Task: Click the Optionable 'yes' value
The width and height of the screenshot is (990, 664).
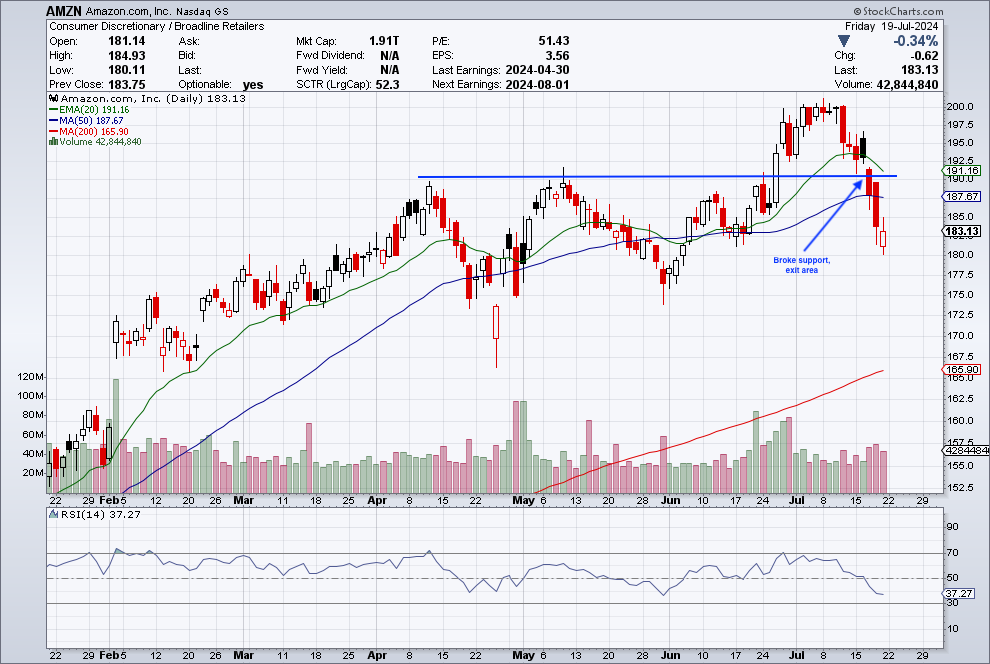Action: 253,85
